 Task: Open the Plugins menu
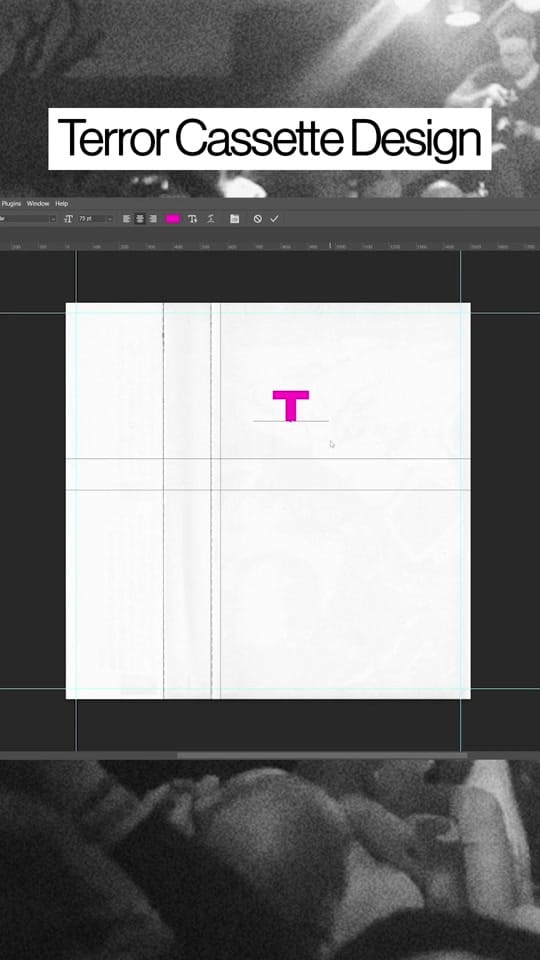tap(10, 203)
